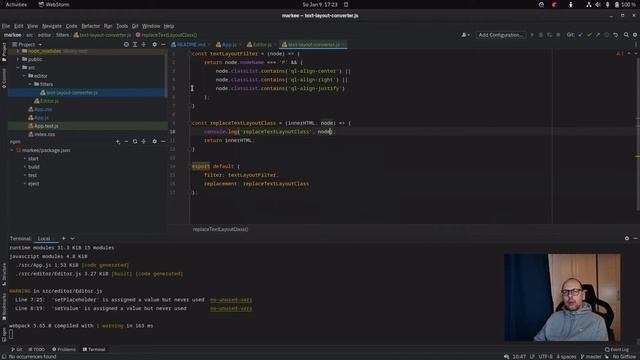Open the IDE settings gear in toolbar
The image size is (640, 360).
(x=635, y=35)
